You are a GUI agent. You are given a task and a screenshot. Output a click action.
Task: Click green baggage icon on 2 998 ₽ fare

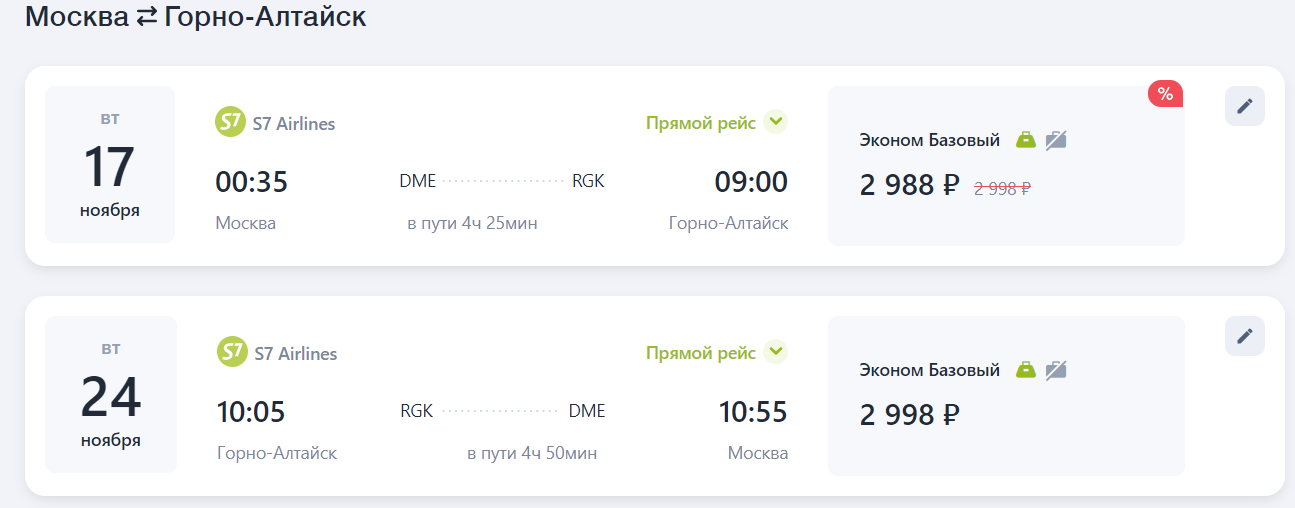click(x=1026, y=370)
